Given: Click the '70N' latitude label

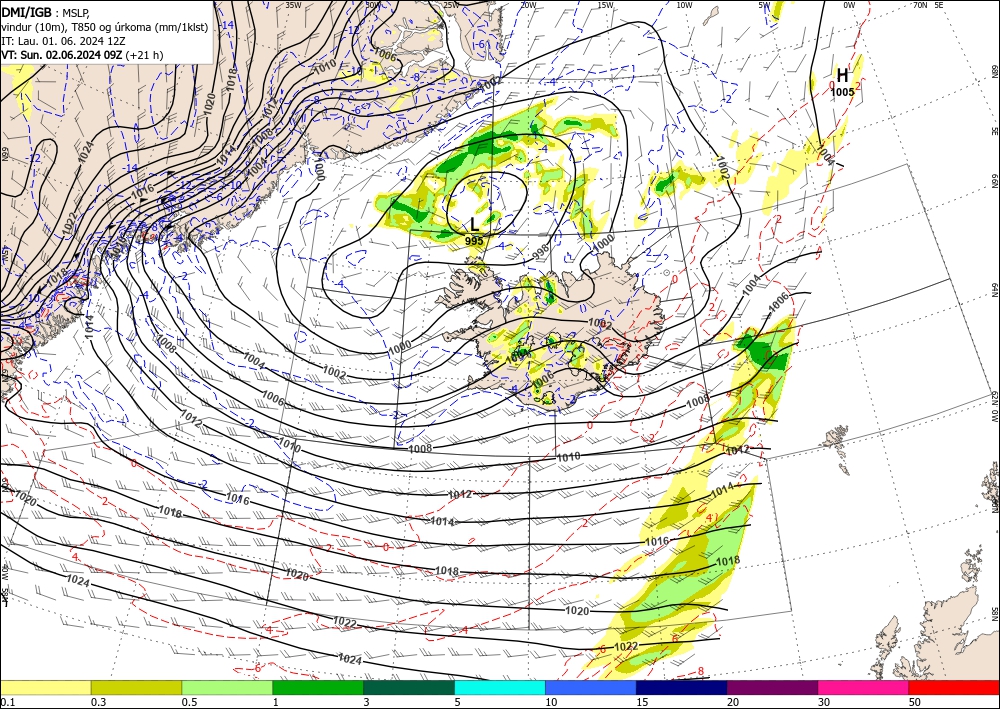Looking at the screenshot, I should 920,5.
